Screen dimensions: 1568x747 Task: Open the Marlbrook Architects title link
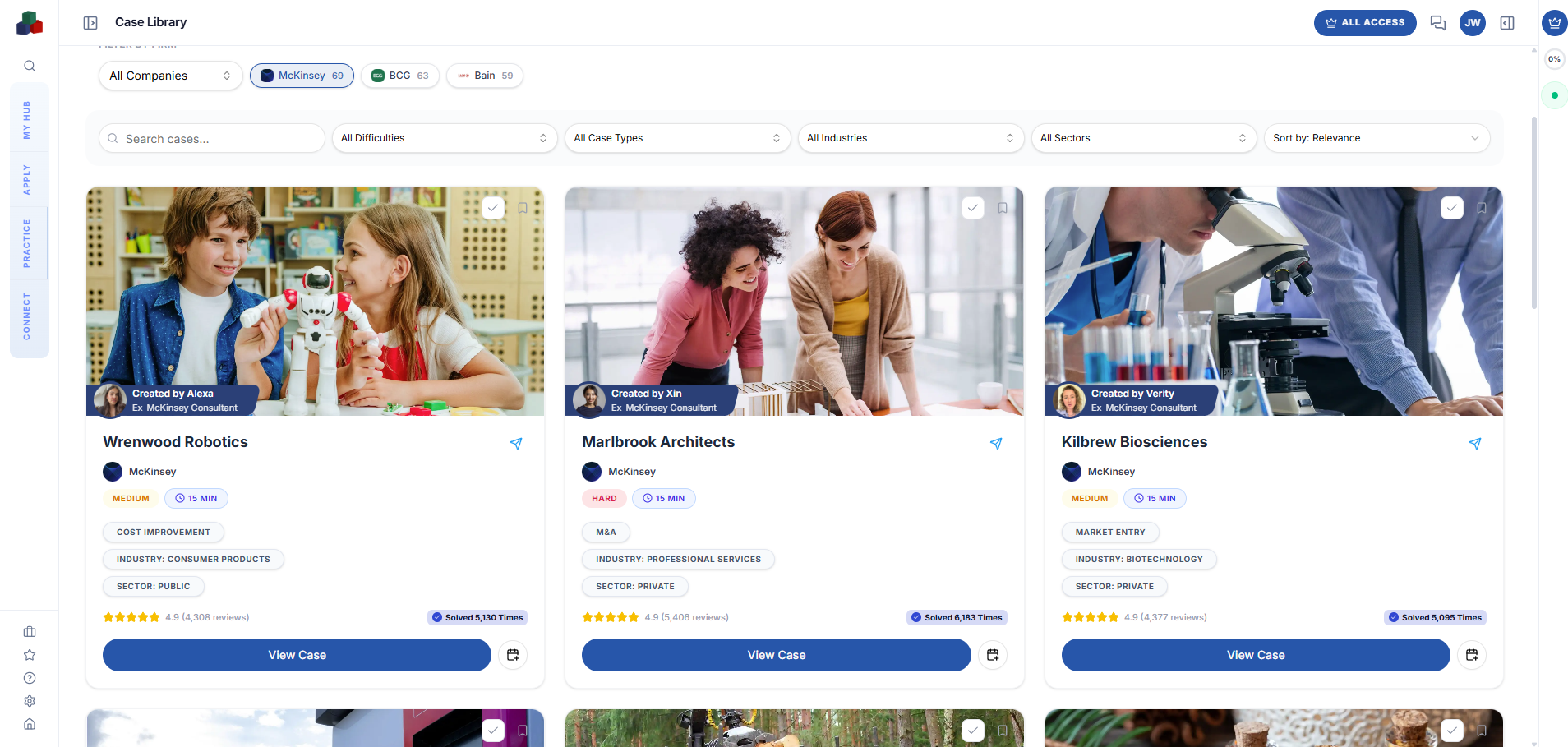click(x=658, y=442)
